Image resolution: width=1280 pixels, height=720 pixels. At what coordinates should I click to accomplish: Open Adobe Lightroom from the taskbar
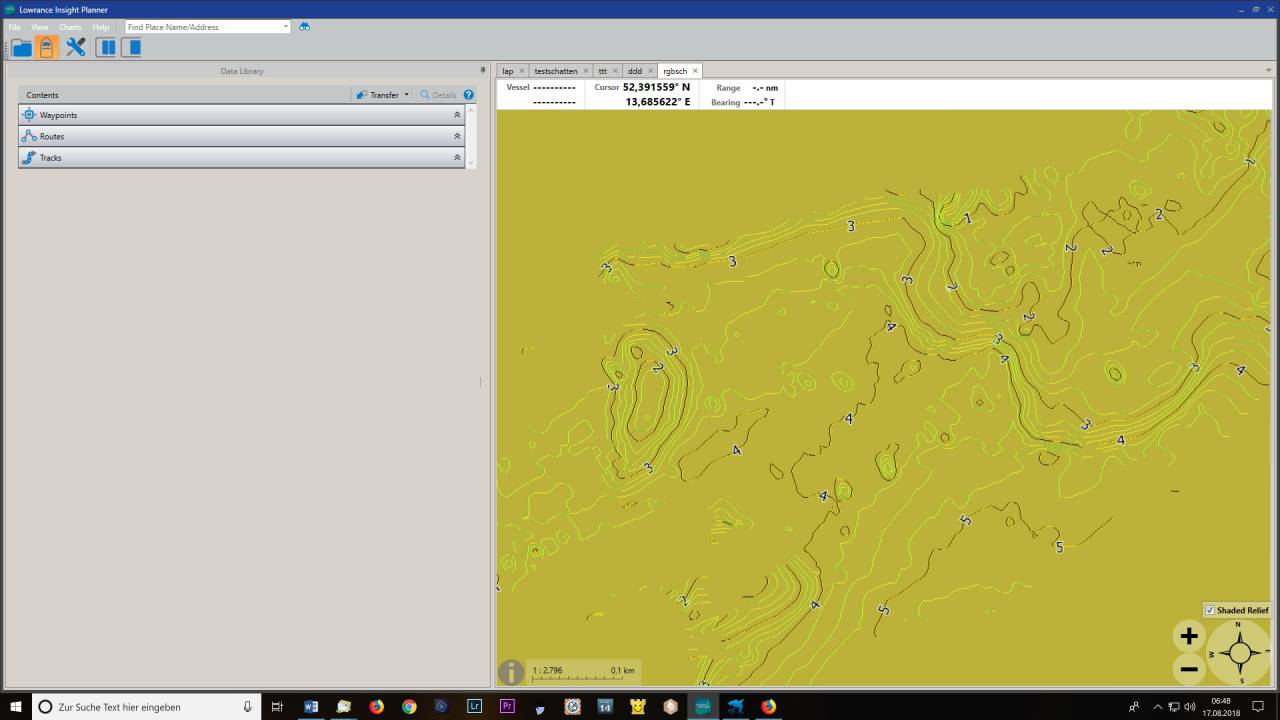pyautogui.click(x=474, y=706)
